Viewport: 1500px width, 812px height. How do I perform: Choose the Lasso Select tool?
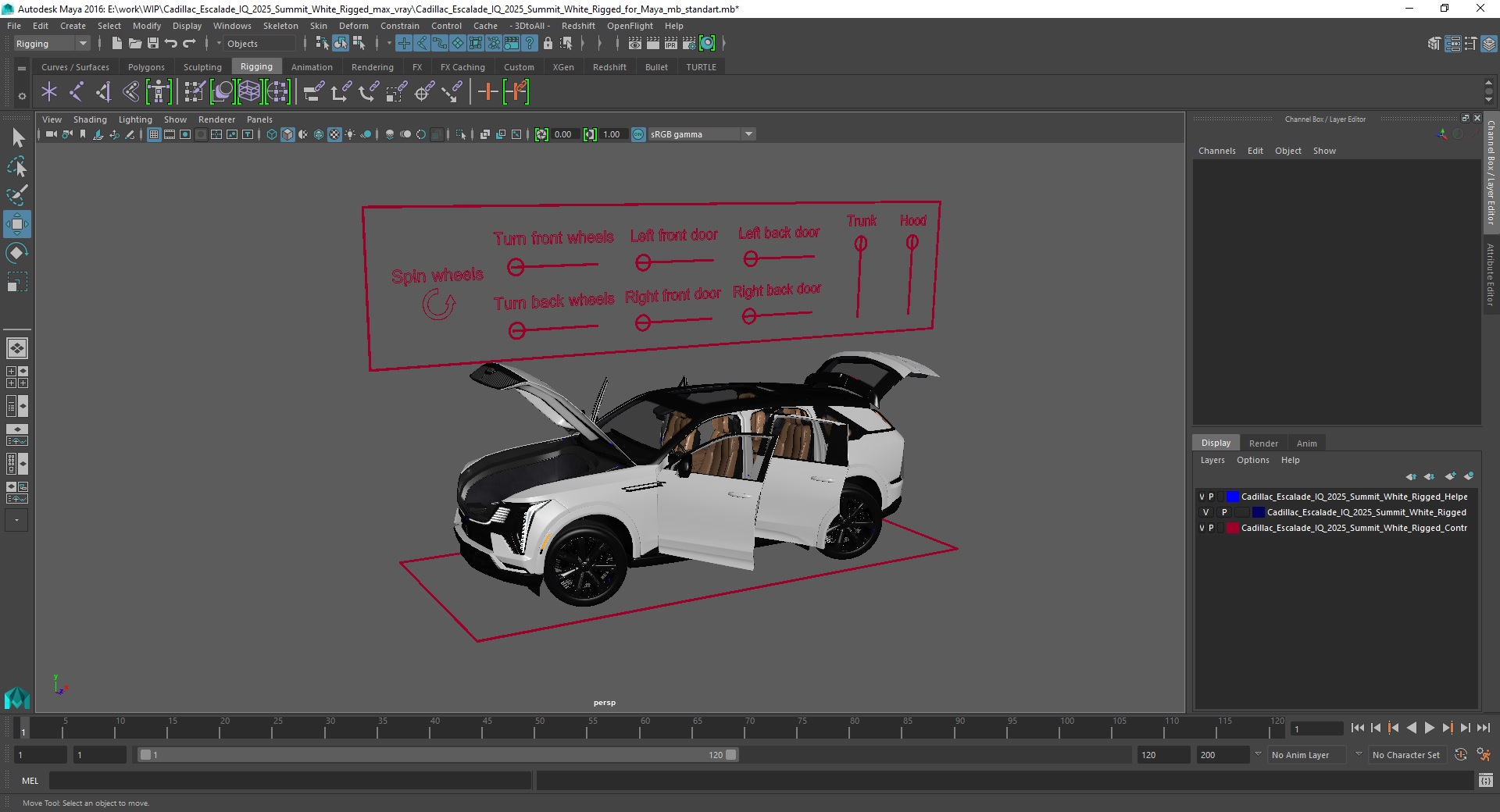(x=17, y=166)
